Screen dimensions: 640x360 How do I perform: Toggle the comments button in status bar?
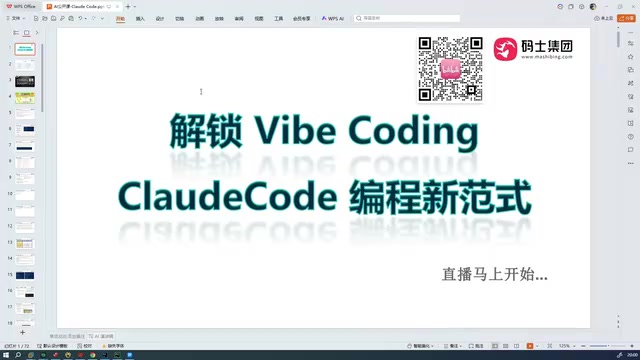point(476,346)
